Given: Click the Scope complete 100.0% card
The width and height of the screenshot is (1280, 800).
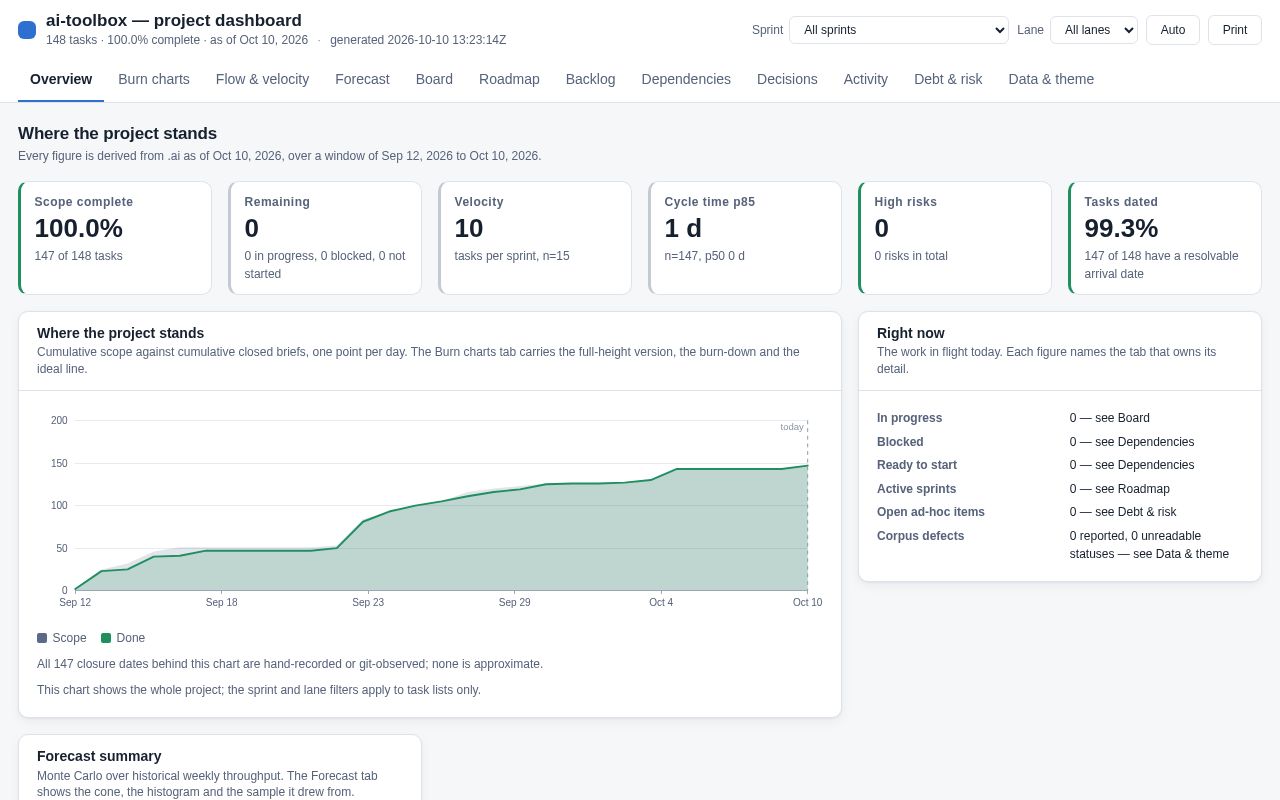Looking at the screenshot, I should [115, 238].
